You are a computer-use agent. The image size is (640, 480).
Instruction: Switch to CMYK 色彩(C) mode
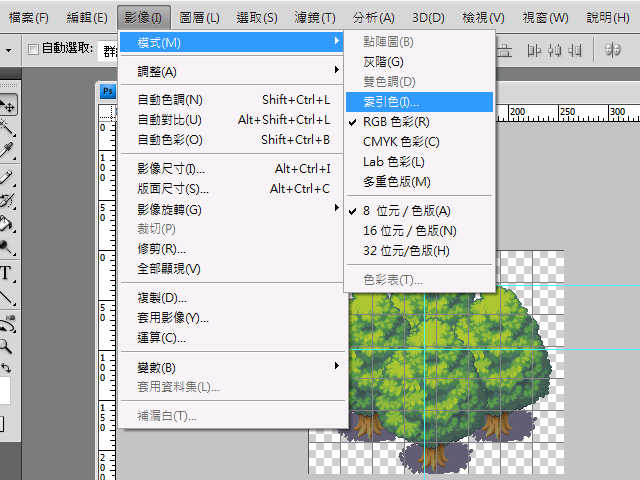click(420, 142)
